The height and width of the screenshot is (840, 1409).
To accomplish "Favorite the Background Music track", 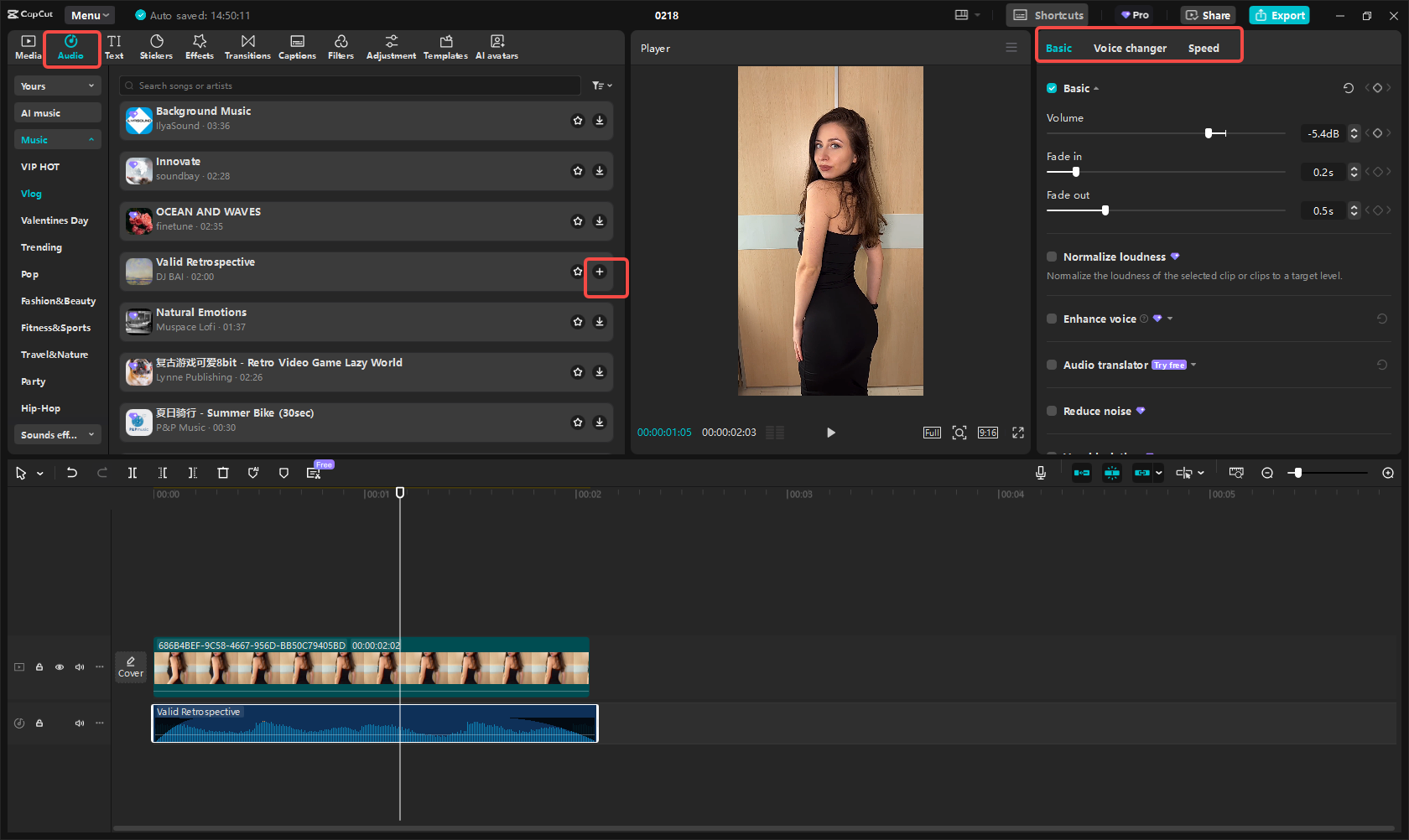I will [578, 121].
